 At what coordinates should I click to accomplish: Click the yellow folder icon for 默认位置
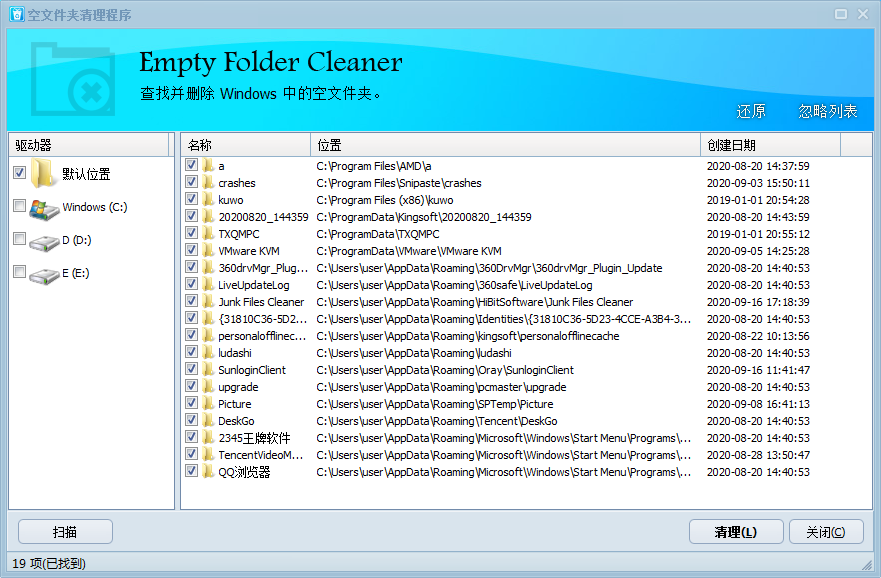click(43, 173)
